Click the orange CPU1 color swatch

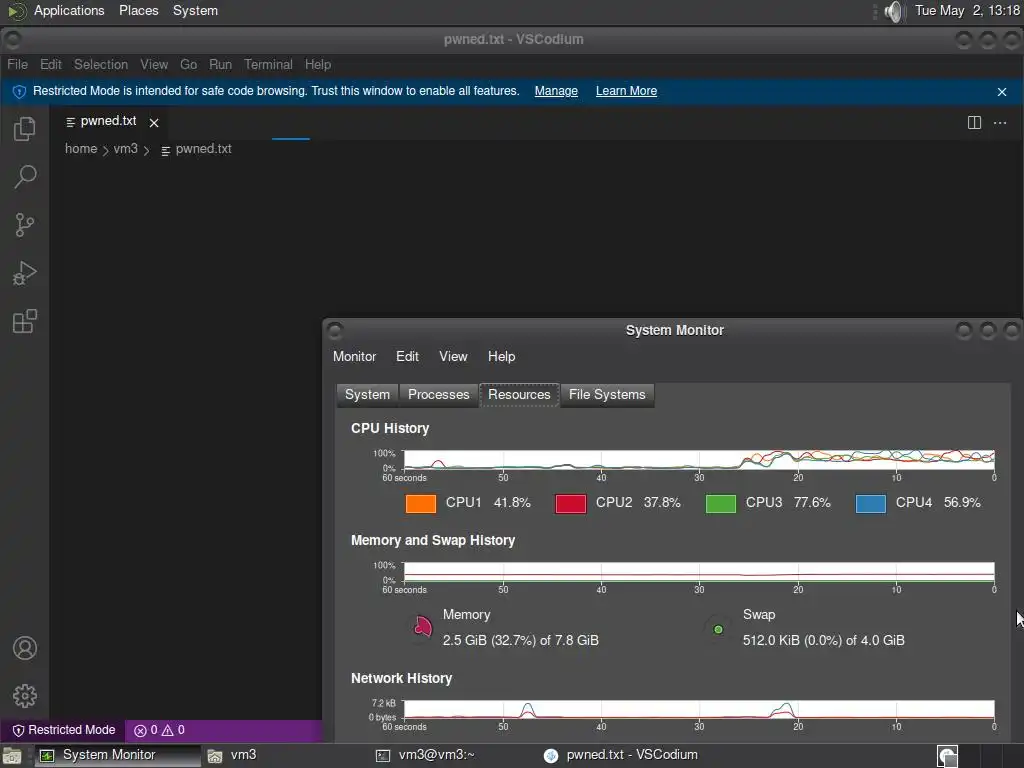pos(421,504)
